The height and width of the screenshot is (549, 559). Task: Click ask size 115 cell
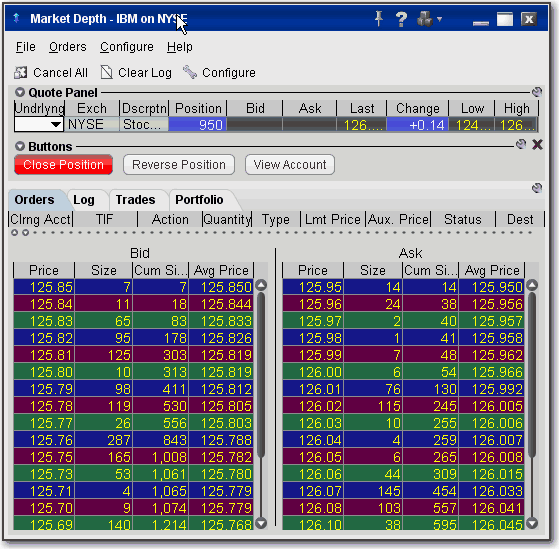373,406
